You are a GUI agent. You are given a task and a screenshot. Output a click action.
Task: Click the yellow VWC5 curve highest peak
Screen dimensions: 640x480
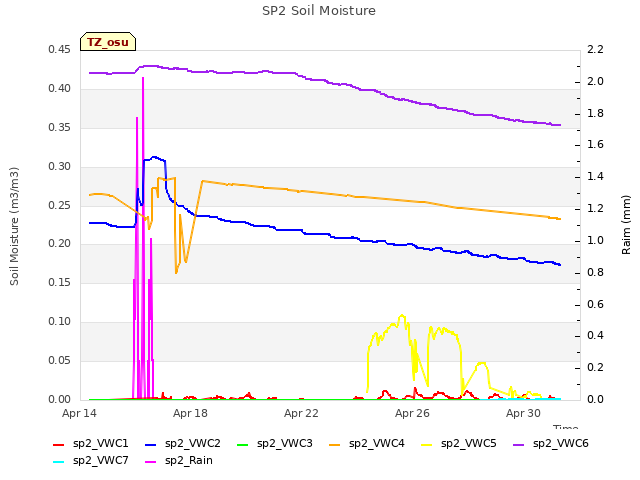(x=402, y=316)
